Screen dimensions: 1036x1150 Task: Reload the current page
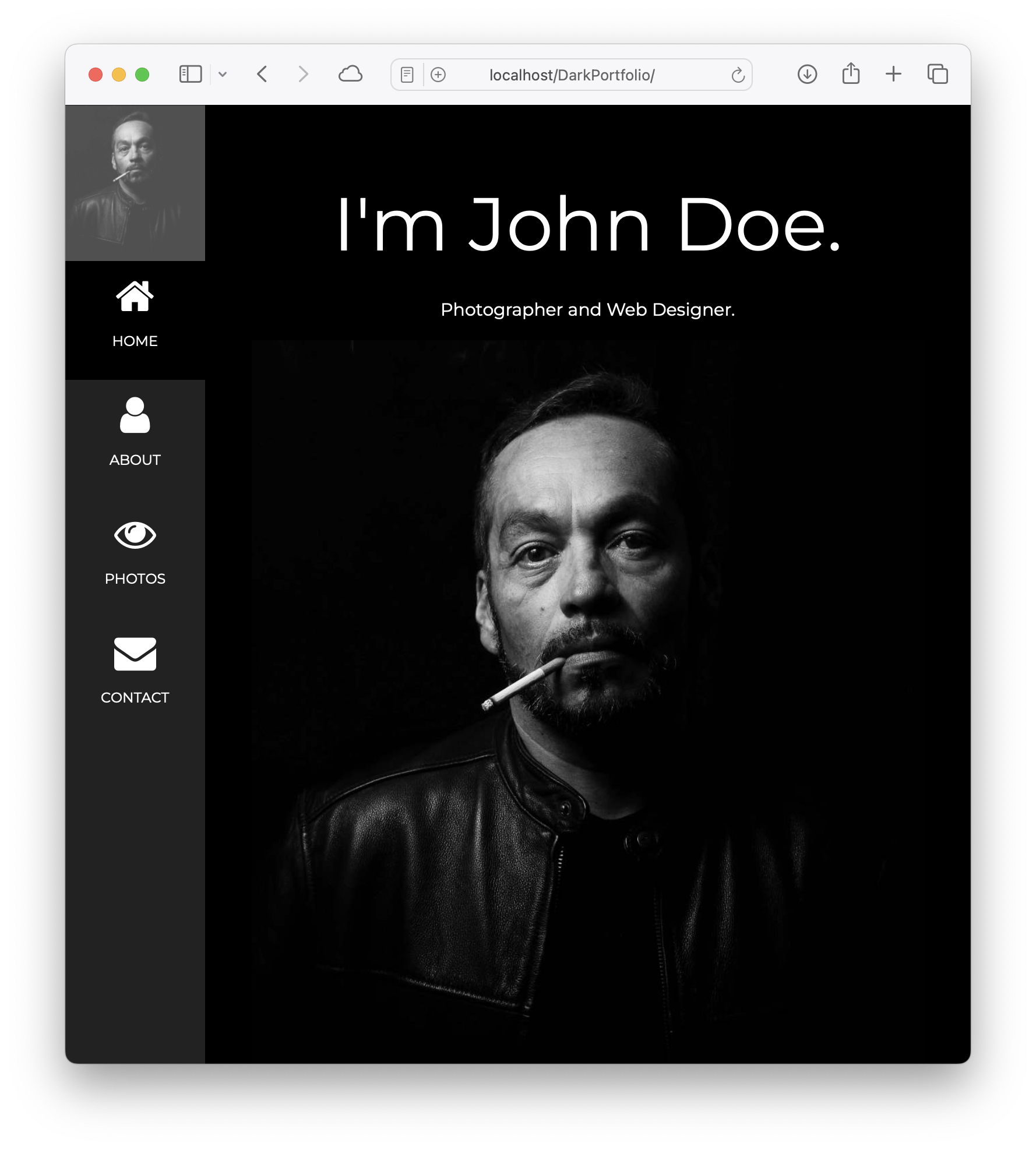pos(738,75)
